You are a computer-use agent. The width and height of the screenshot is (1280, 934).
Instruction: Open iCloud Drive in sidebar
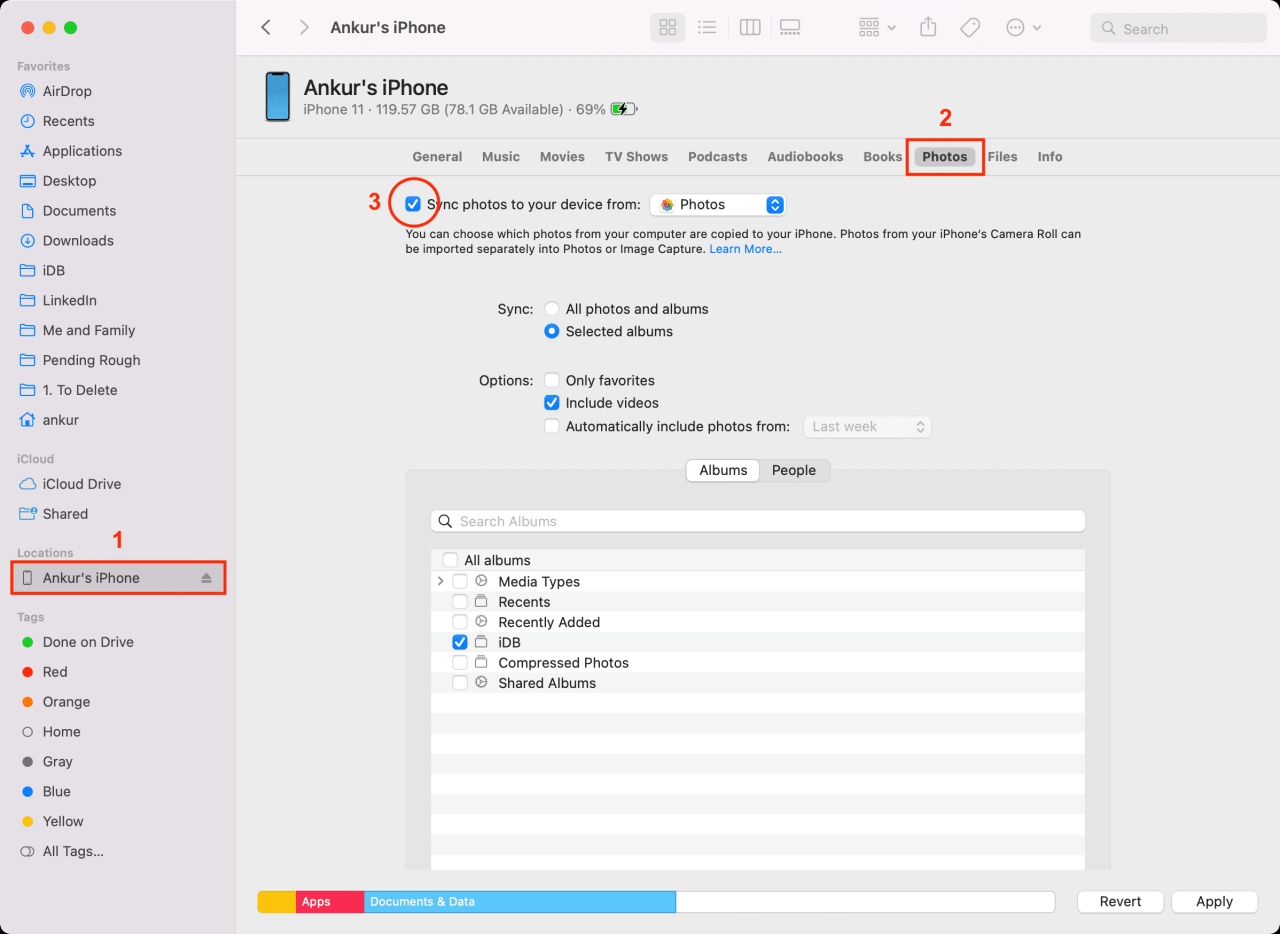(81, 484)
